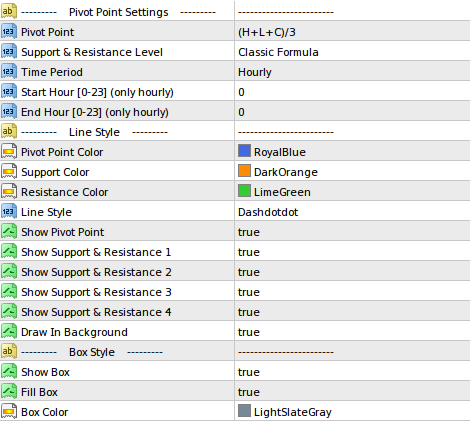Select the Resistance Color label
This screenshot has width=470, height=421.
(x=65, y=192)
